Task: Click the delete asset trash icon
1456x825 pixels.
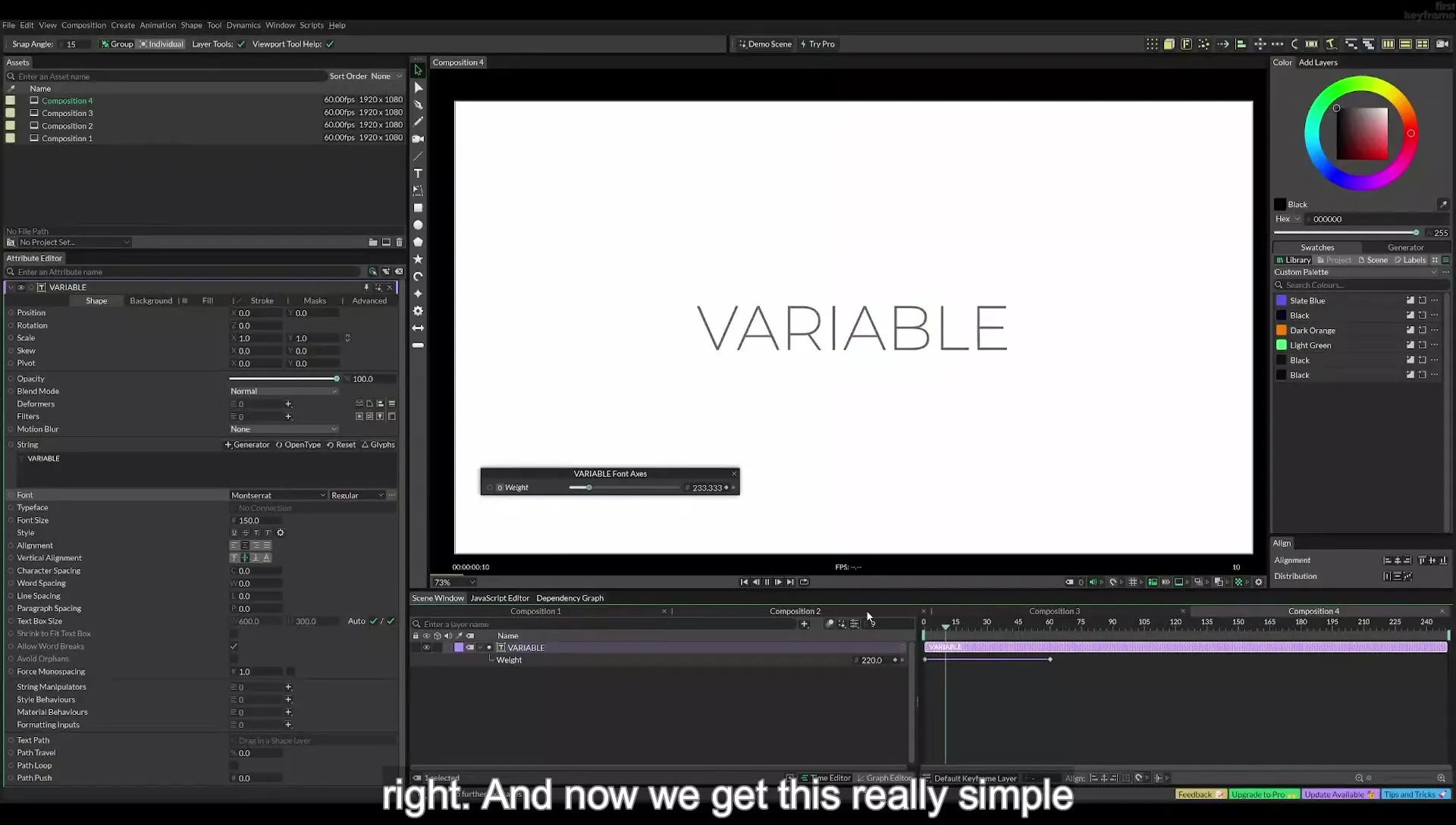Action: (400, 243)
